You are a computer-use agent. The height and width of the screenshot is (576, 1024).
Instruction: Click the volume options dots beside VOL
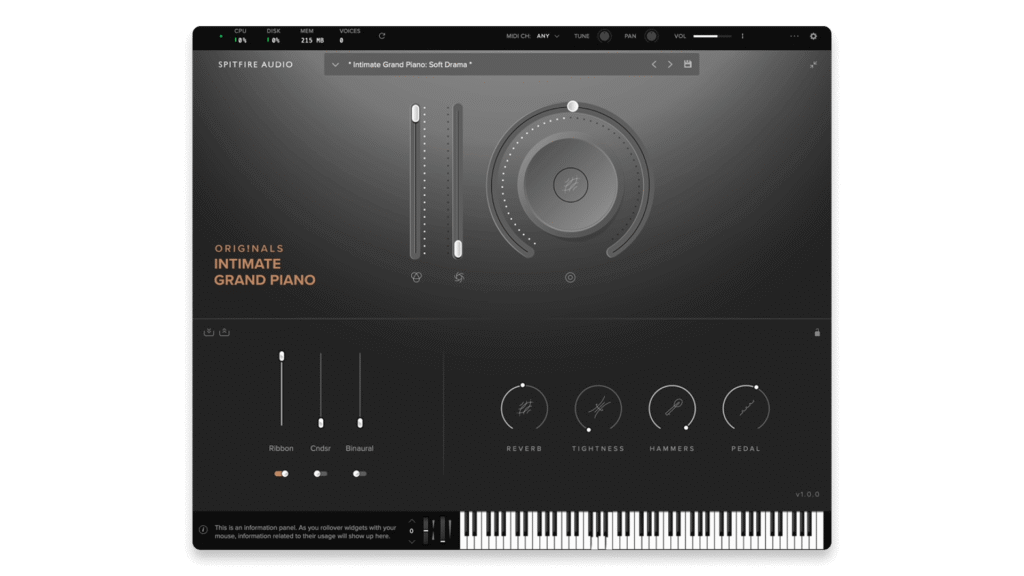point(743,36)
